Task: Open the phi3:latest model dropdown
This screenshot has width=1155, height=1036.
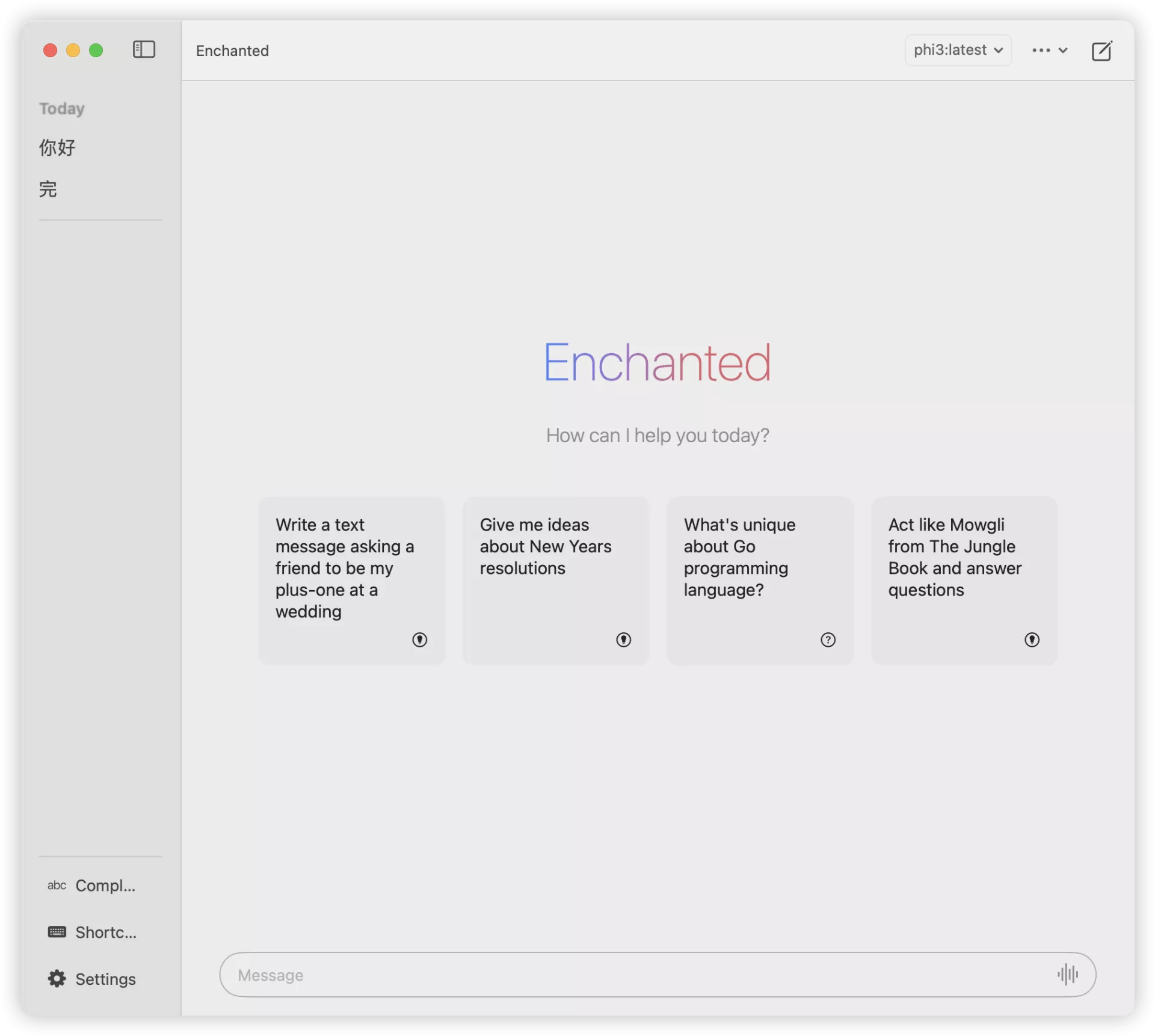Action: coord(958,50)
